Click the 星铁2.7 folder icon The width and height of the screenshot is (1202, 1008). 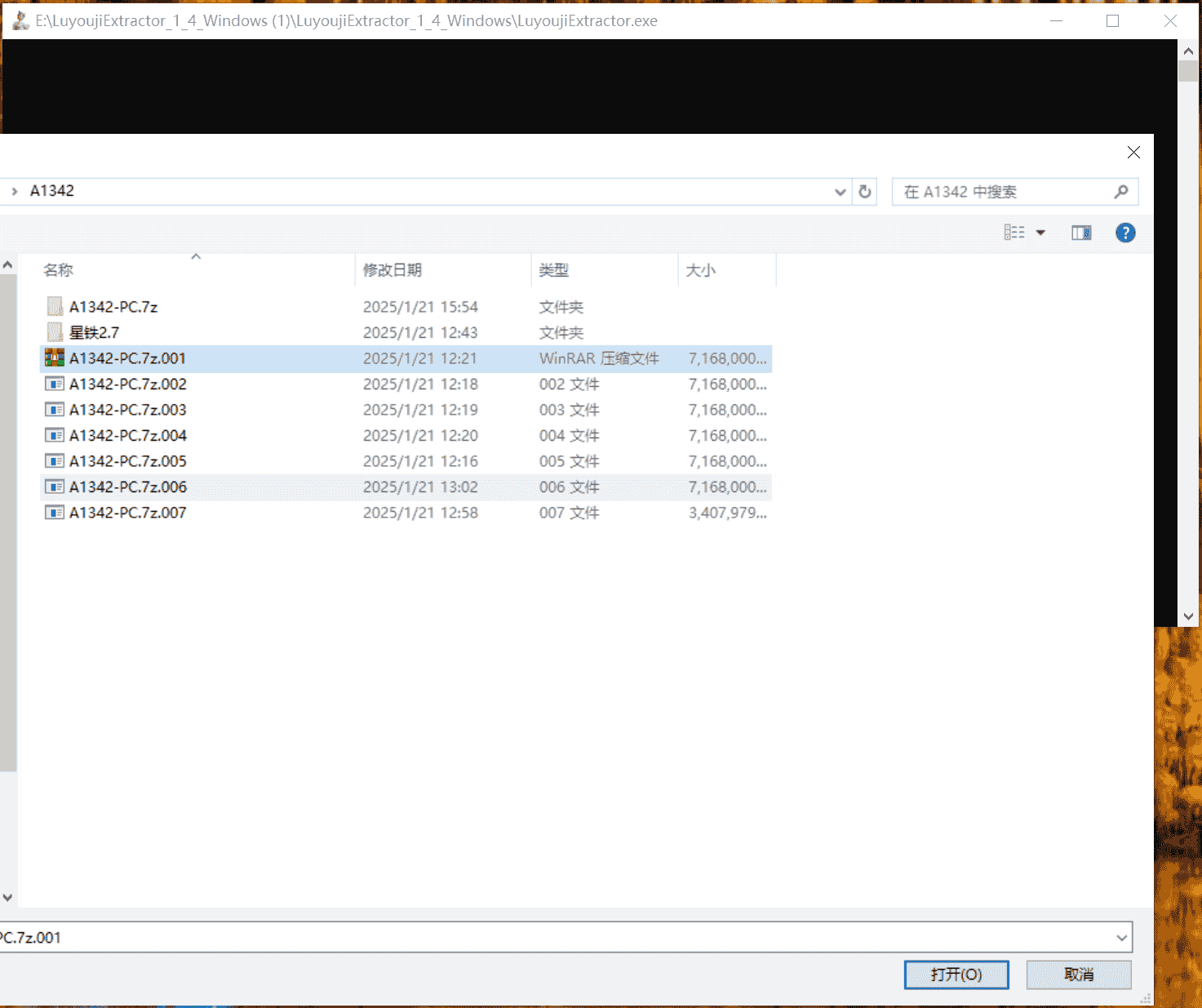coord(55,333)
